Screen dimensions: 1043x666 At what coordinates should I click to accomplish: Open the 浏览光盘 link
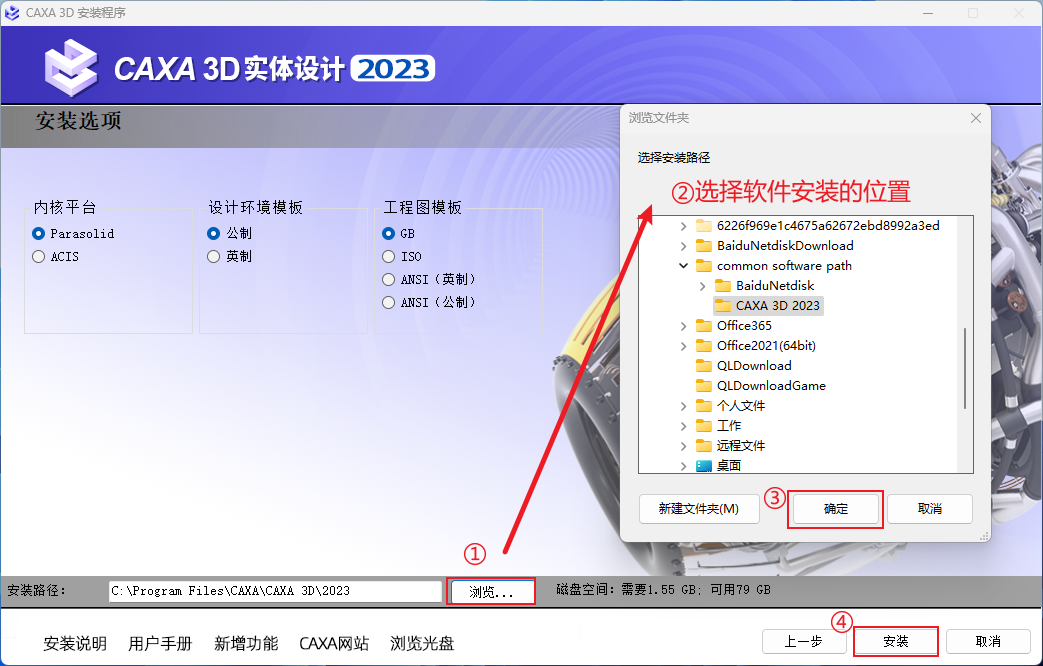422,643
